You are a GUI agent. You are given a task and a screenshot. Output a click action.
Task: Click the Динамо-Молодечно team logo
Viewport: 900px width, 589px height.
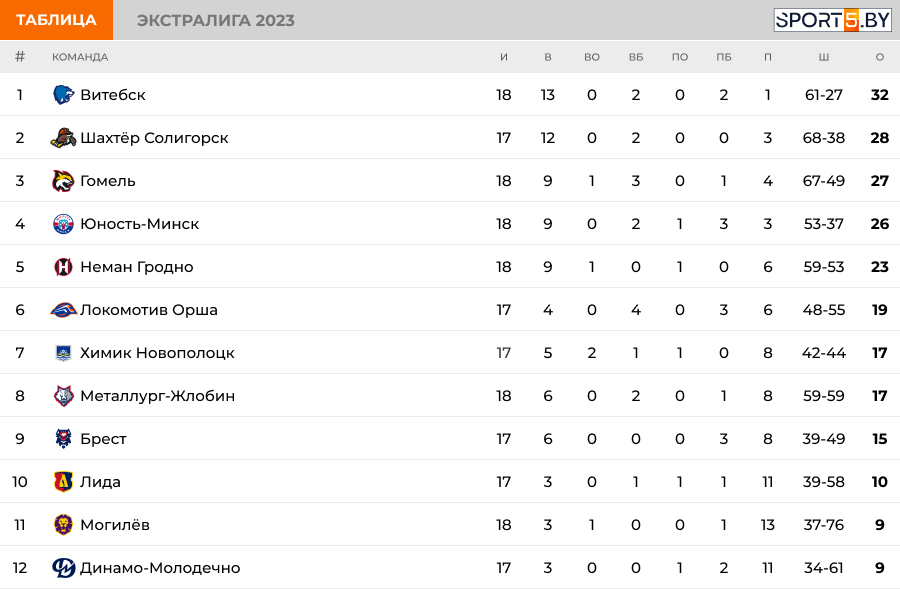pyautogui.click(x=63, y=568)
